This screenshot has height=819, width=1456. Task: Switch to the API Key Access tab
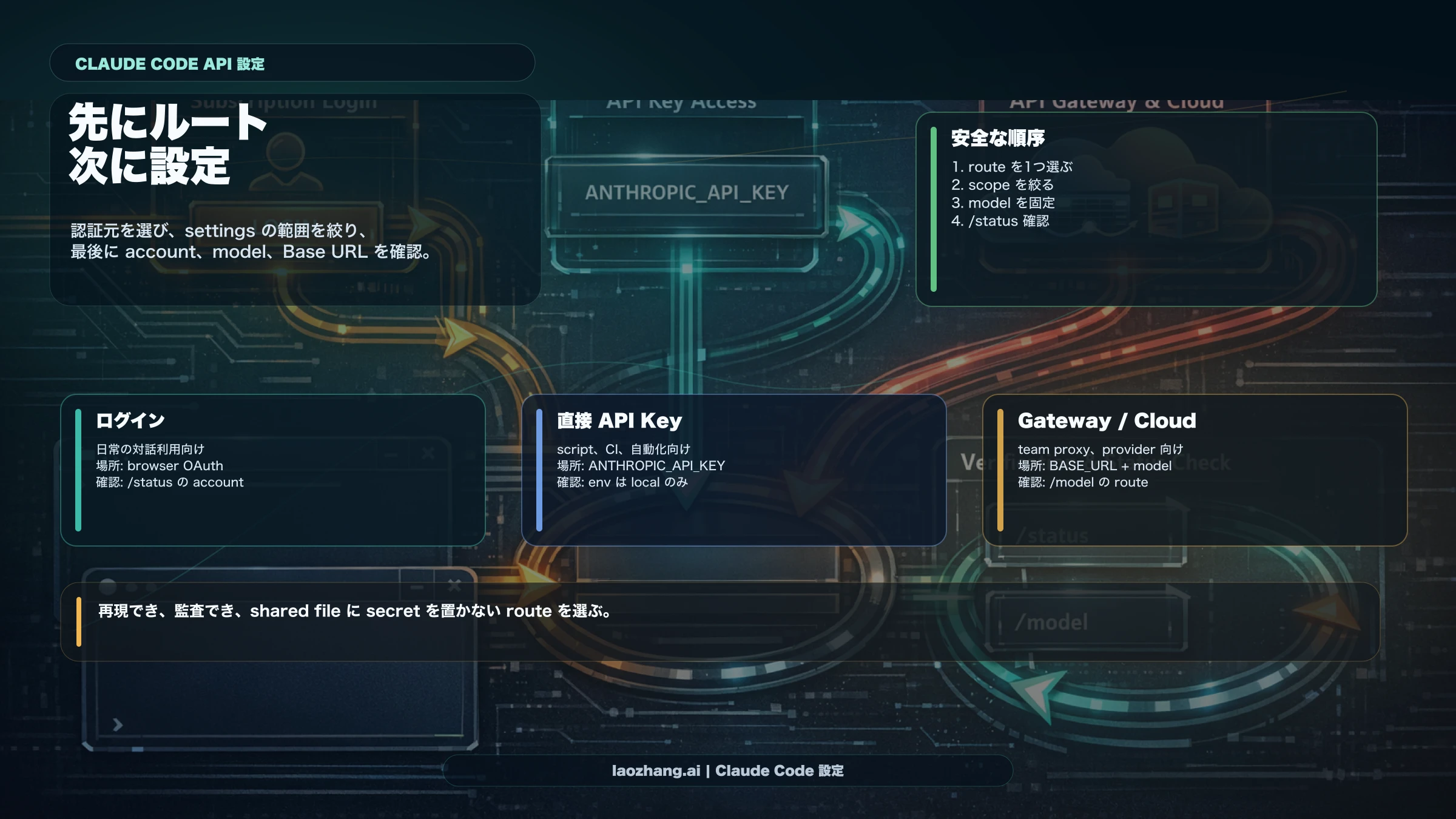click(679, 102)
